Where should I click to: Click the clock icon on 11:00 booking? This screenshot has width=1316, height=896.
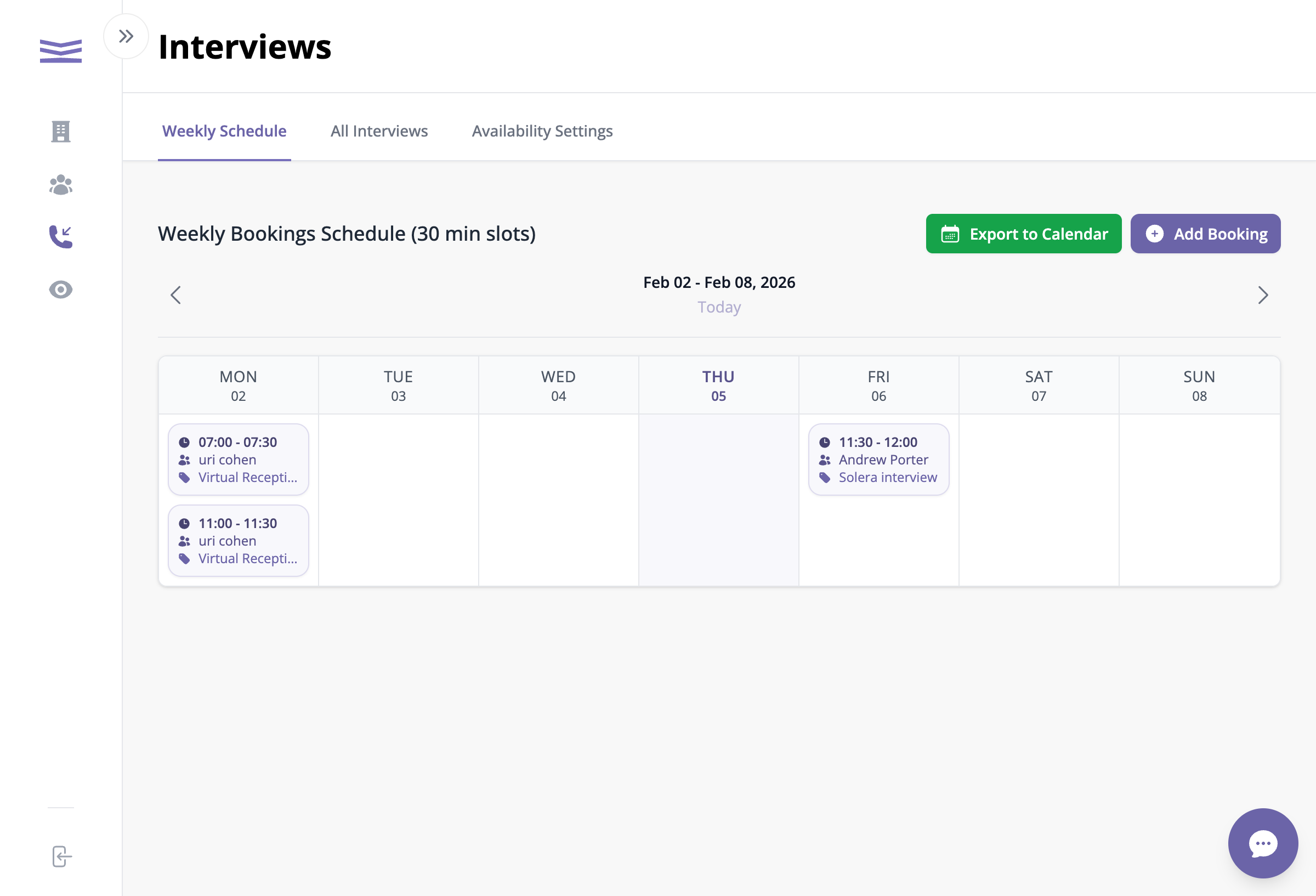point(184,523)
